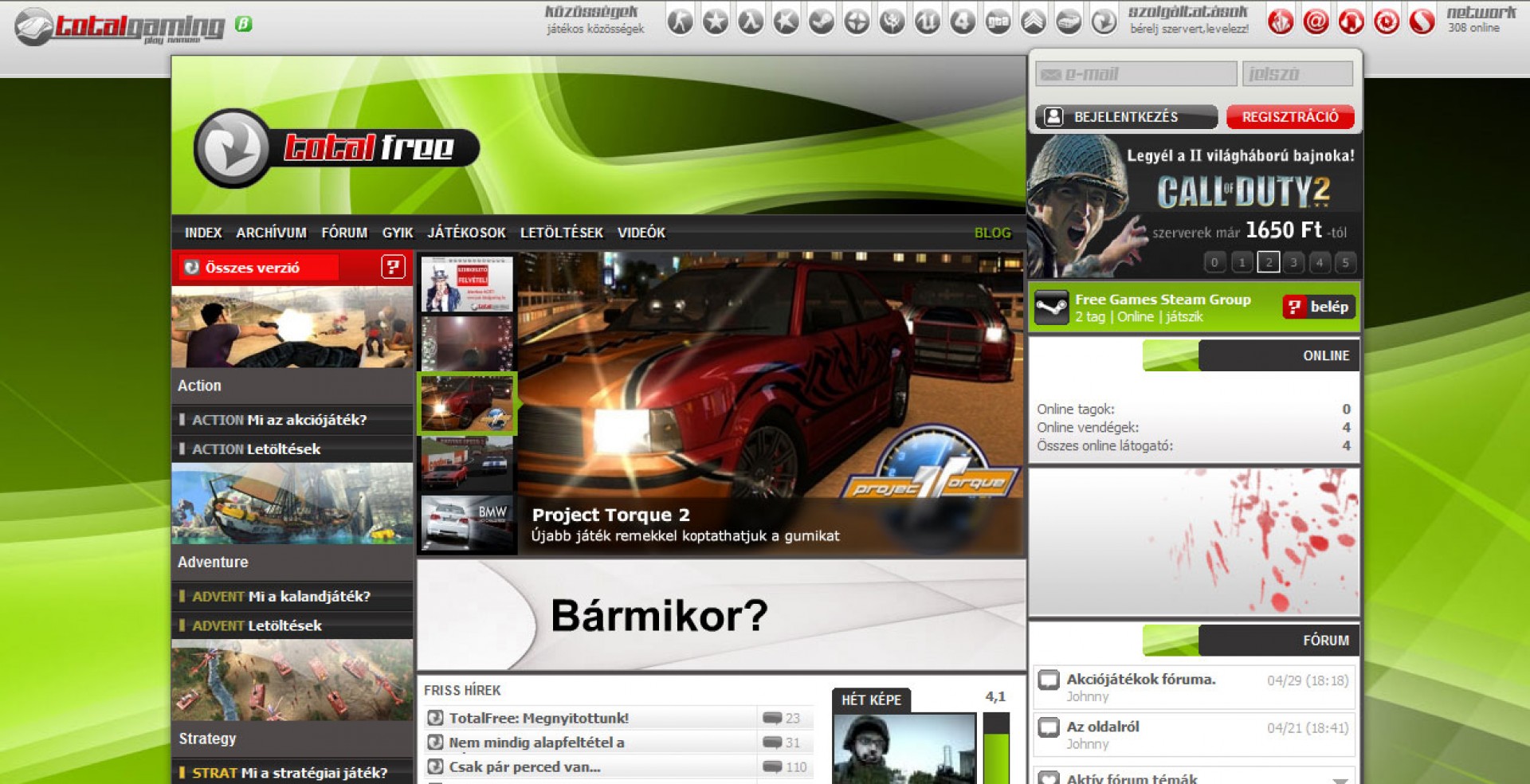Click the Steam logo in Free Games group
This screenshot has width=1530, height=784.
click(1051, 308)
